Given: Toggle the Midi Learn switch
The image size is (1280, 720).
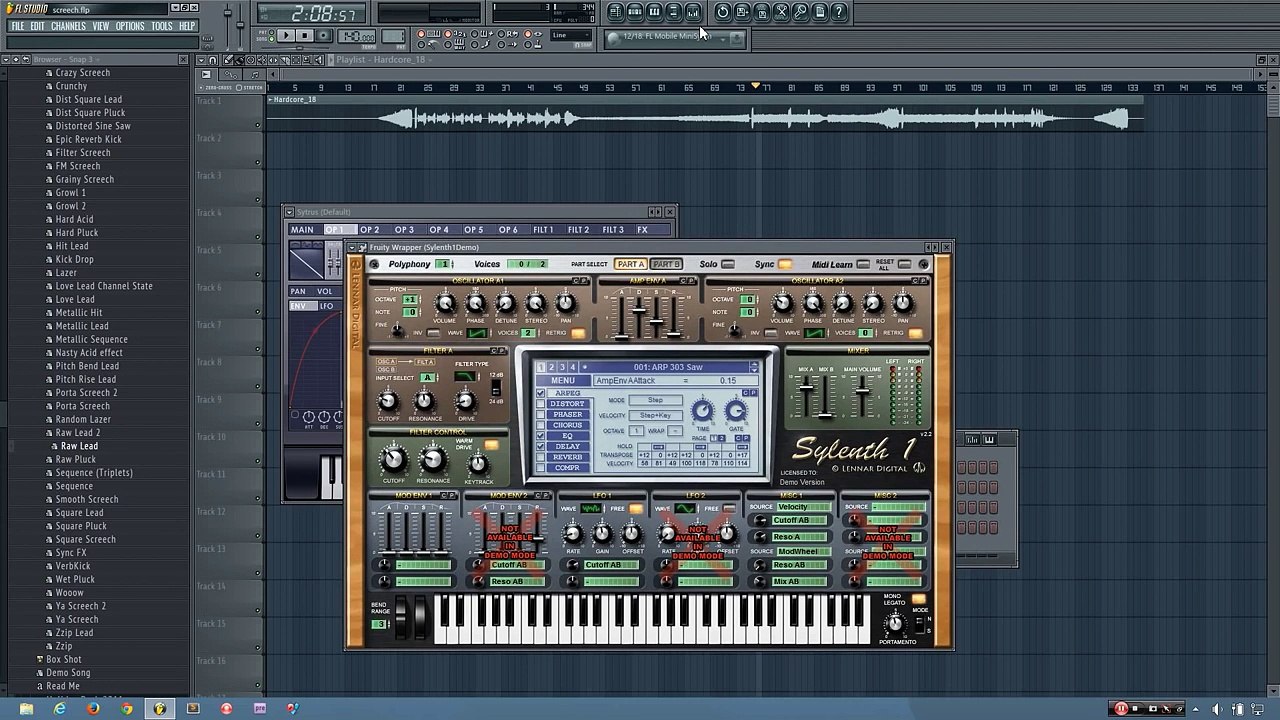Looking at the screenshot, I should pos(863,264).
